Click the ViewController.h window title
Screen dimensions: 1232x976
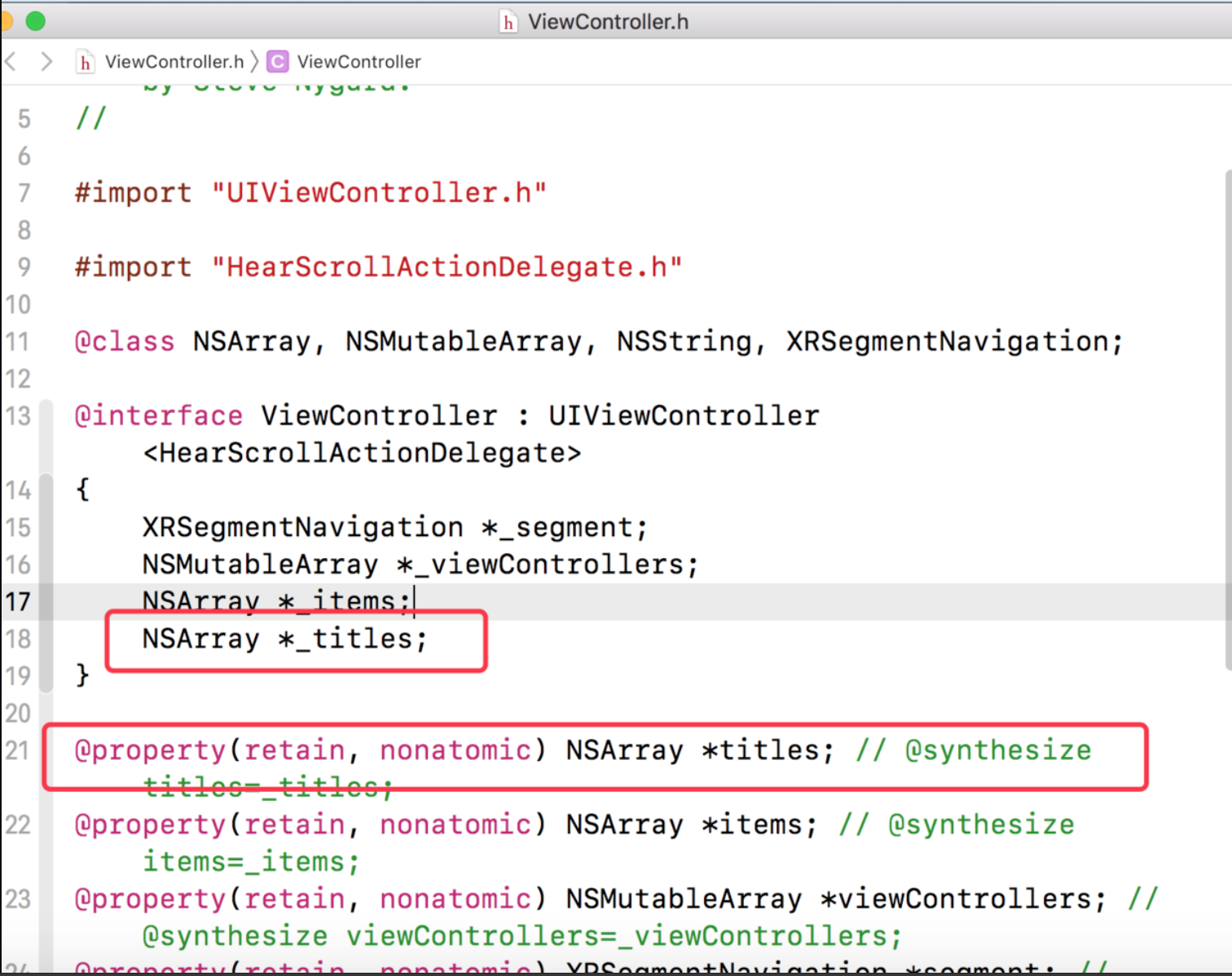tap(608, 22)
